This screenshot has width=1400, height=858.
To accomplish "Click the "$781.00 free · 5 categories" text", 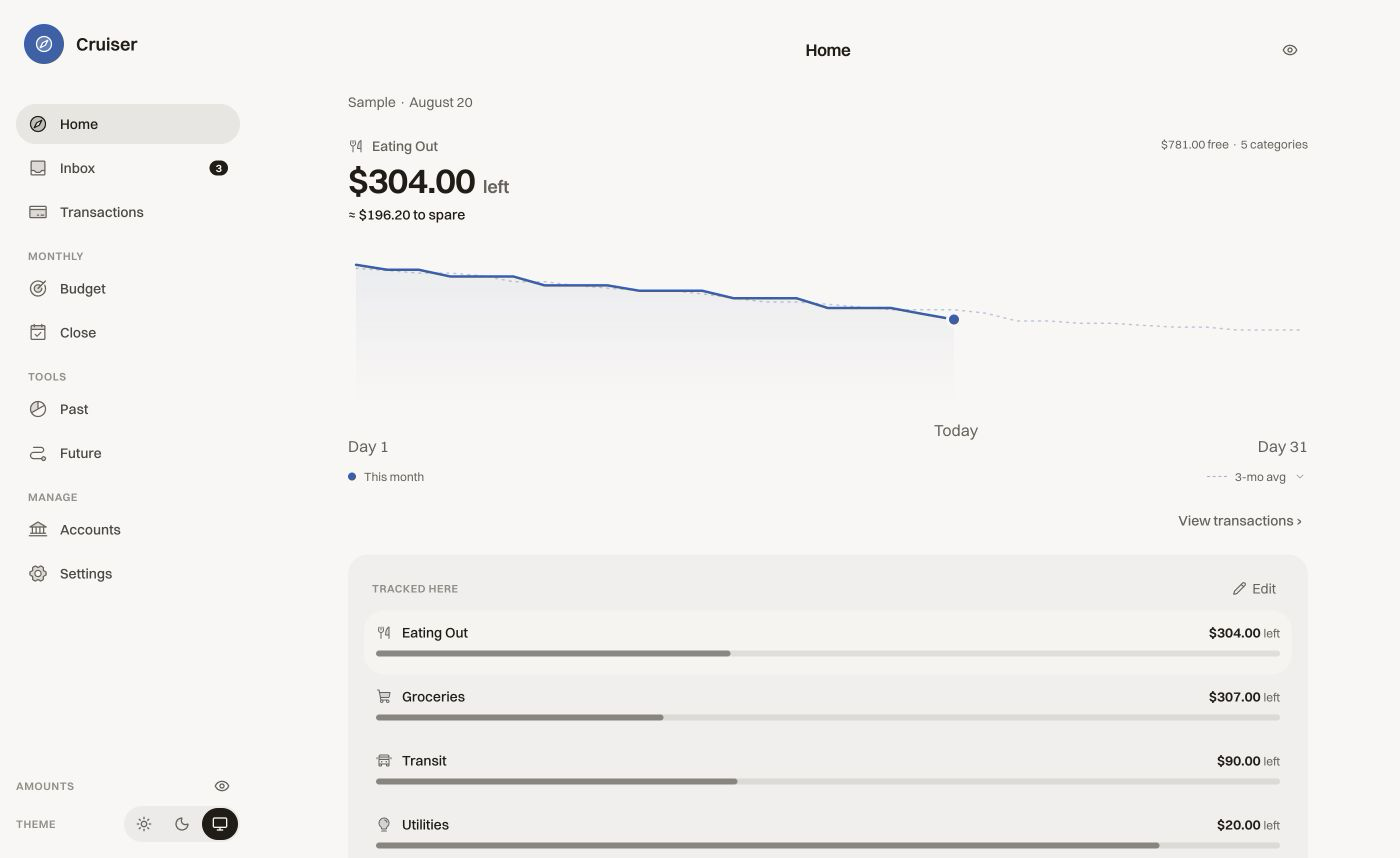I will (x=1234, y=145).
